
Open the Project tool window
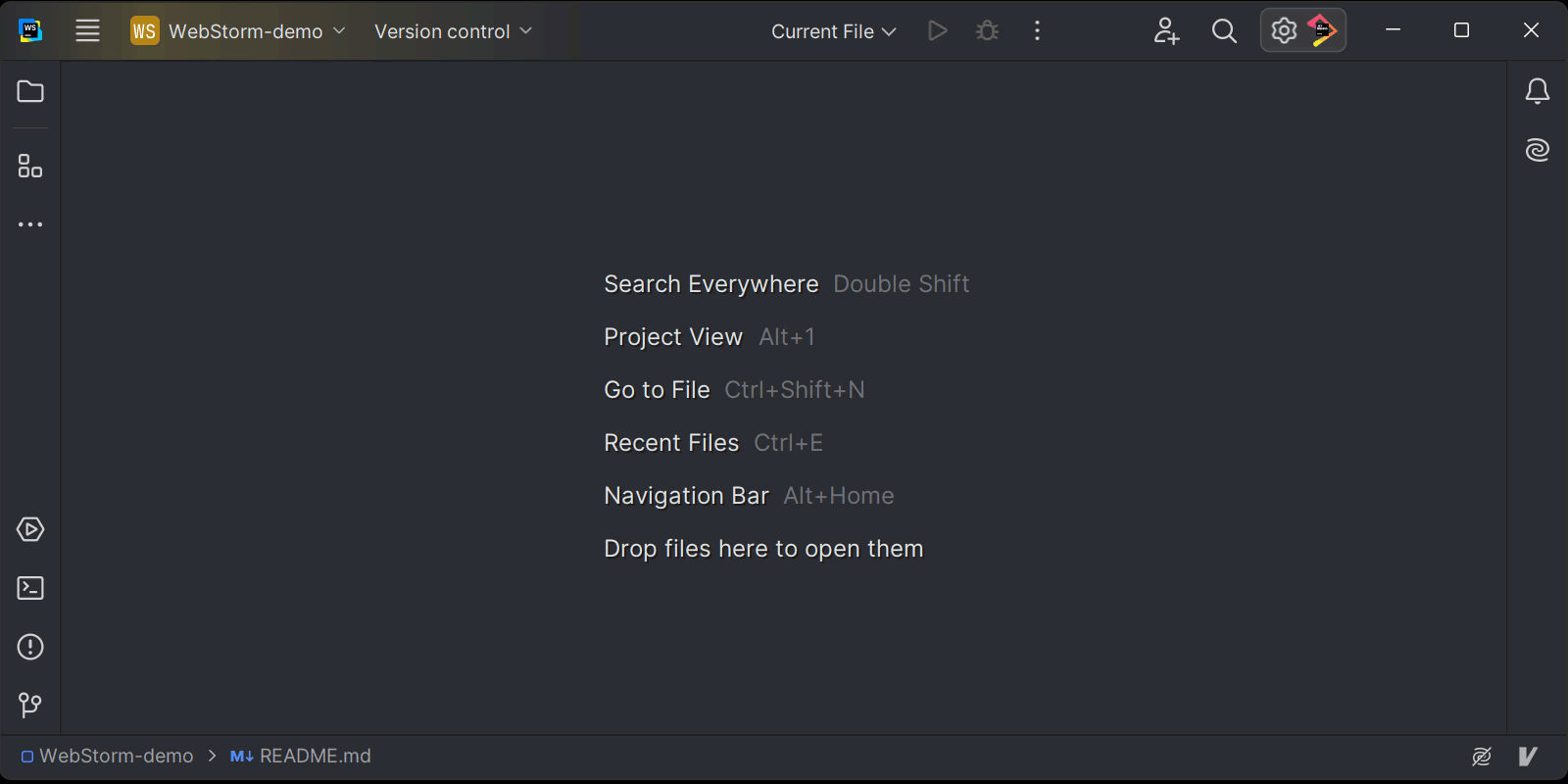29,91
